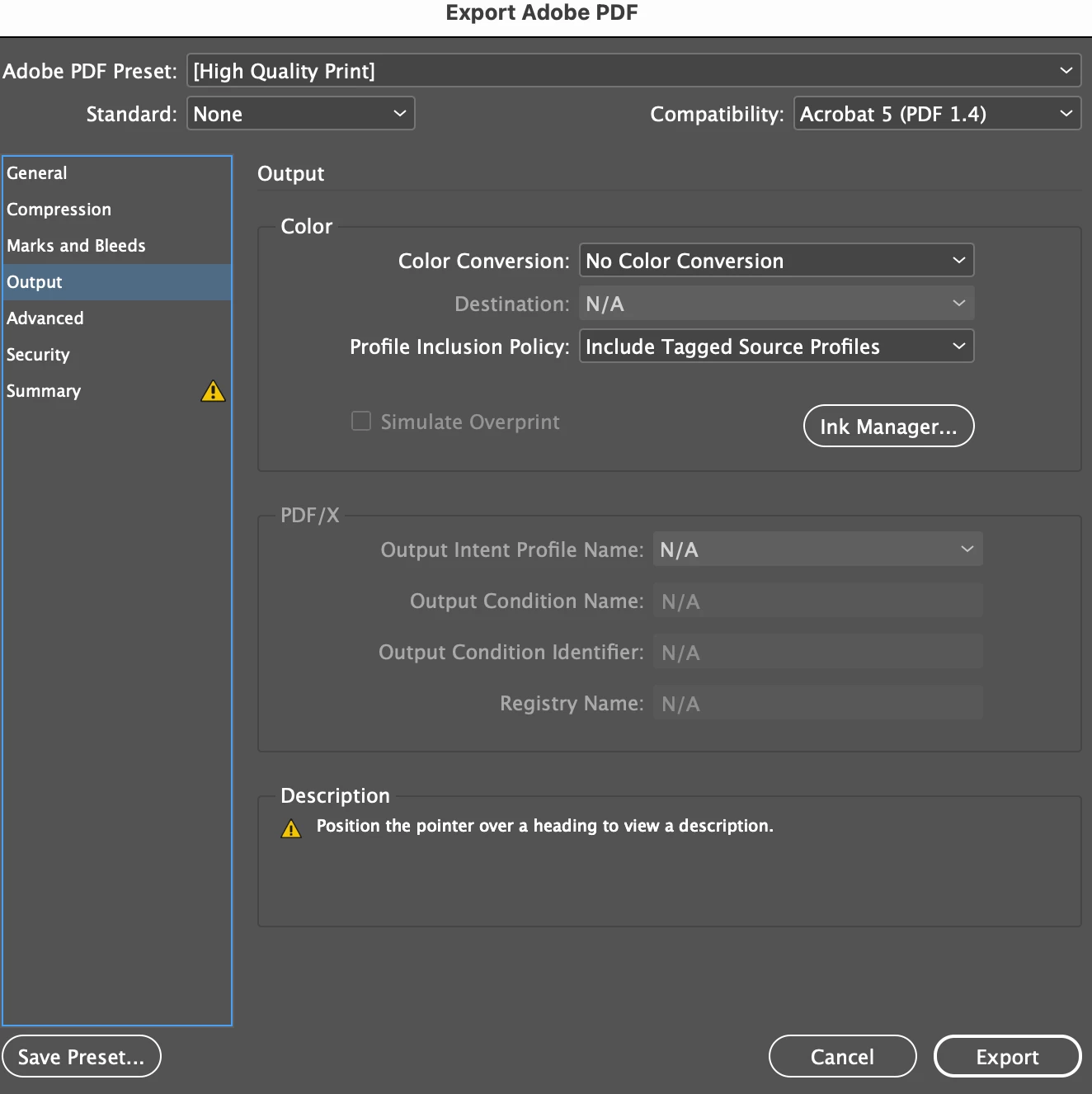
Task: Click the 'Position the pointer over a heading' text
Action: click(545, 826)
